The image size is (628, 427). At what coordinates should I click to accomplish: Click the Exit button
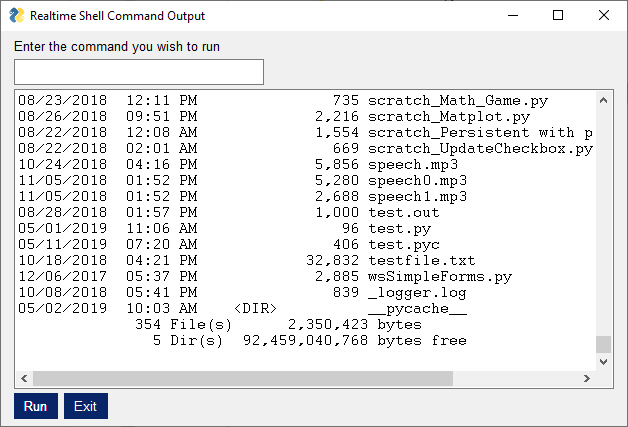[86, 406]
